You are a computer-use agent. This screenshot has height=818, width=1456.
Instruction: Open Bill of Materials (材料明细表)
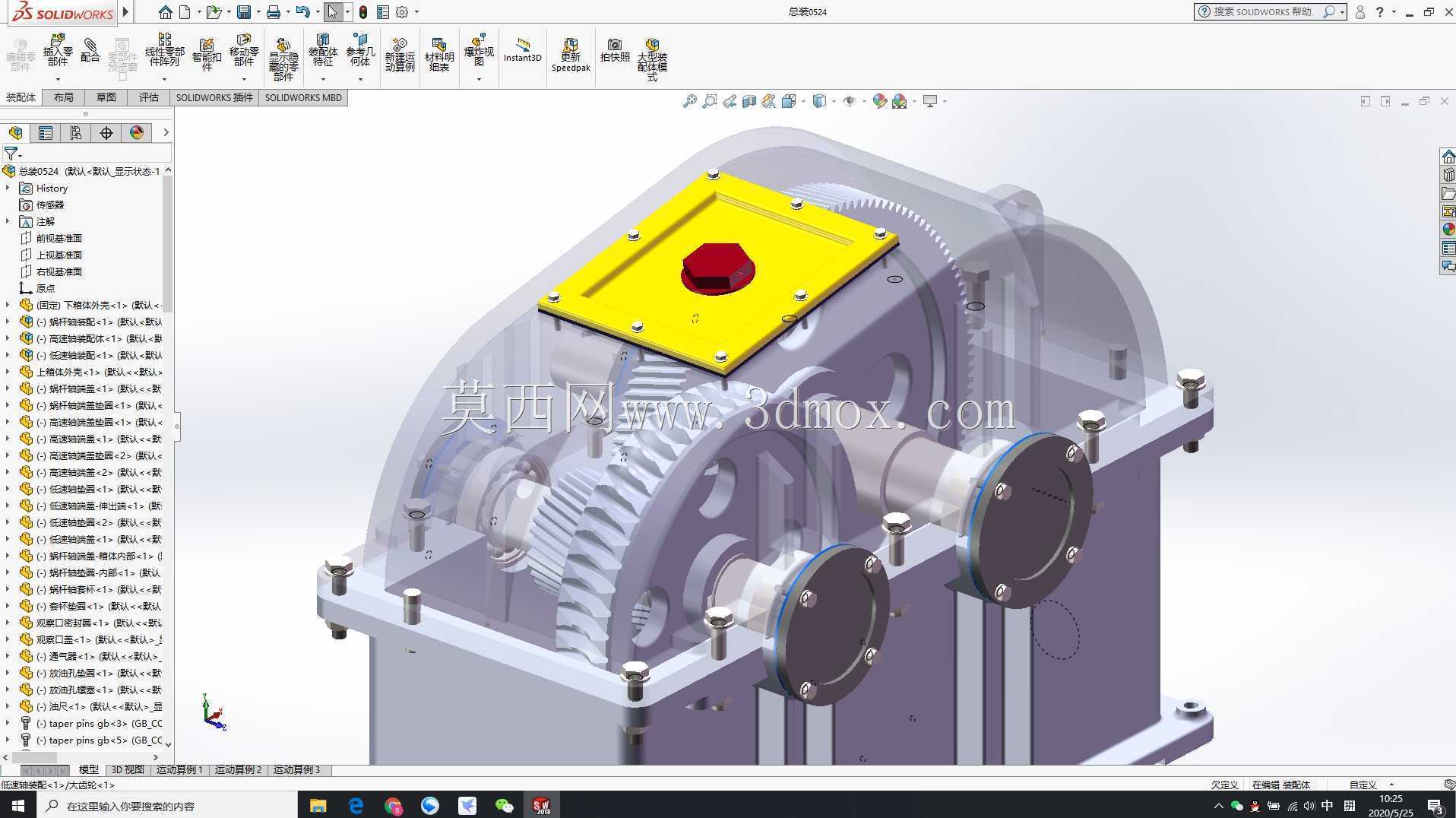[439, 55]
